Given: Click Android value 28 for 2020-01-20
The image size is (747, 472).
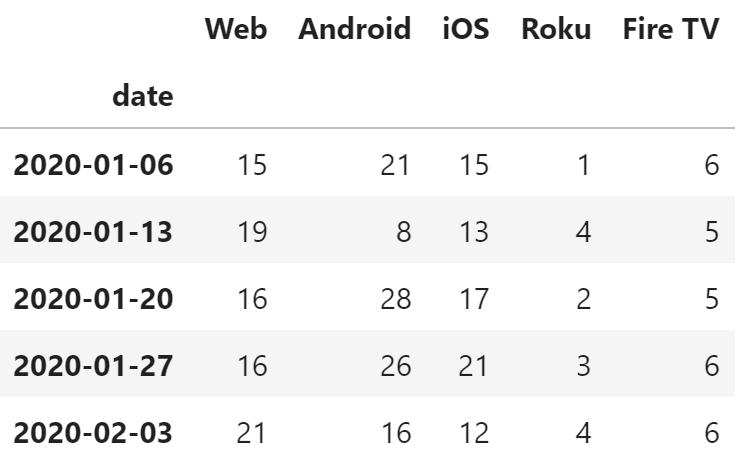Looking at the screenshot, I should pos(396,300).
